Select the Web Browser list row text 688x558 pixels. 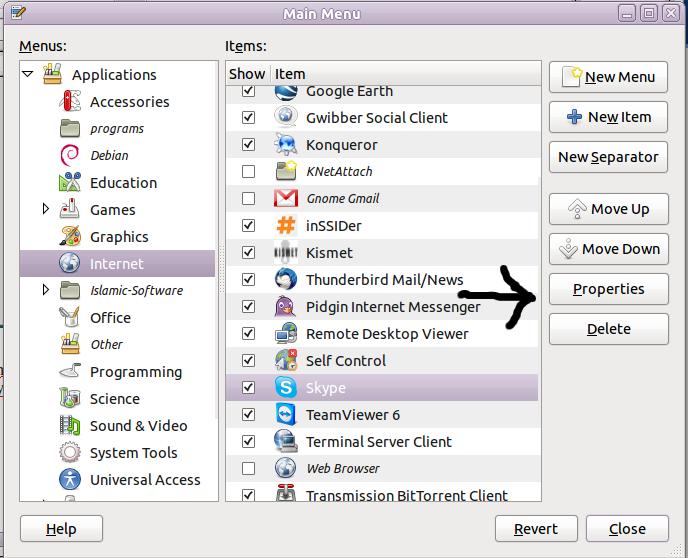click(343, 469)
